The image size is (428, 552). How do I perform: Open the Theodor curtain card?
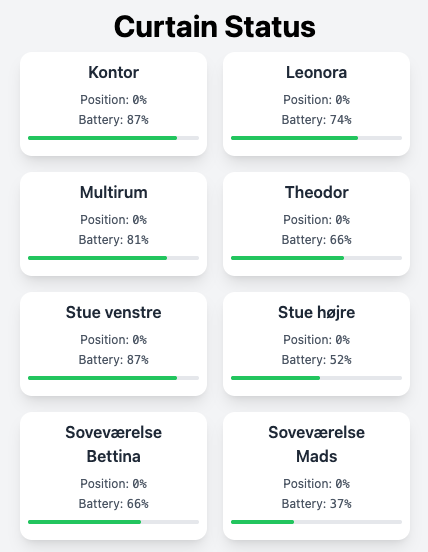click(x=316, y=224)
